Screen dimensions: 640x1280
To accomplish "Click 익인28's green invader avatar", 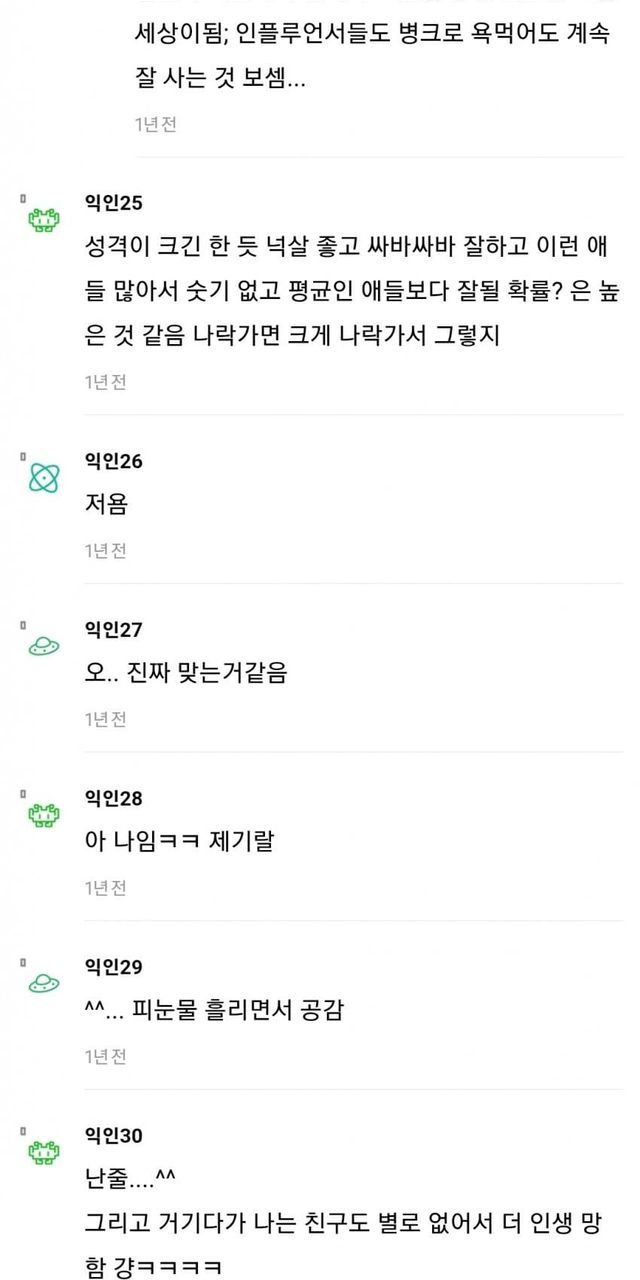I will [x=43, y=815].
